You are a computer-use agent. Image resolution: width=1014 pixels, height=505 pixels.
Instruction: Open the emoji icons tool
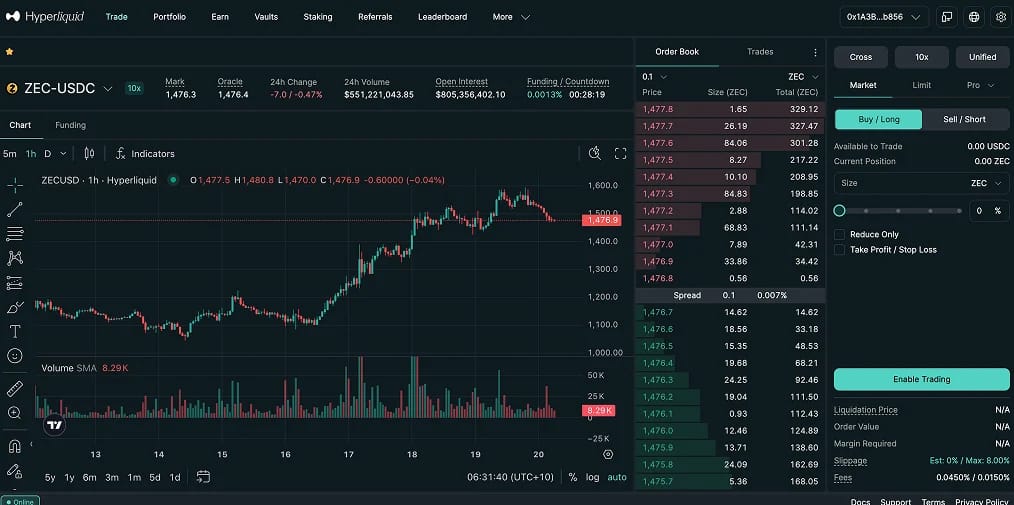tap(15, 356)
